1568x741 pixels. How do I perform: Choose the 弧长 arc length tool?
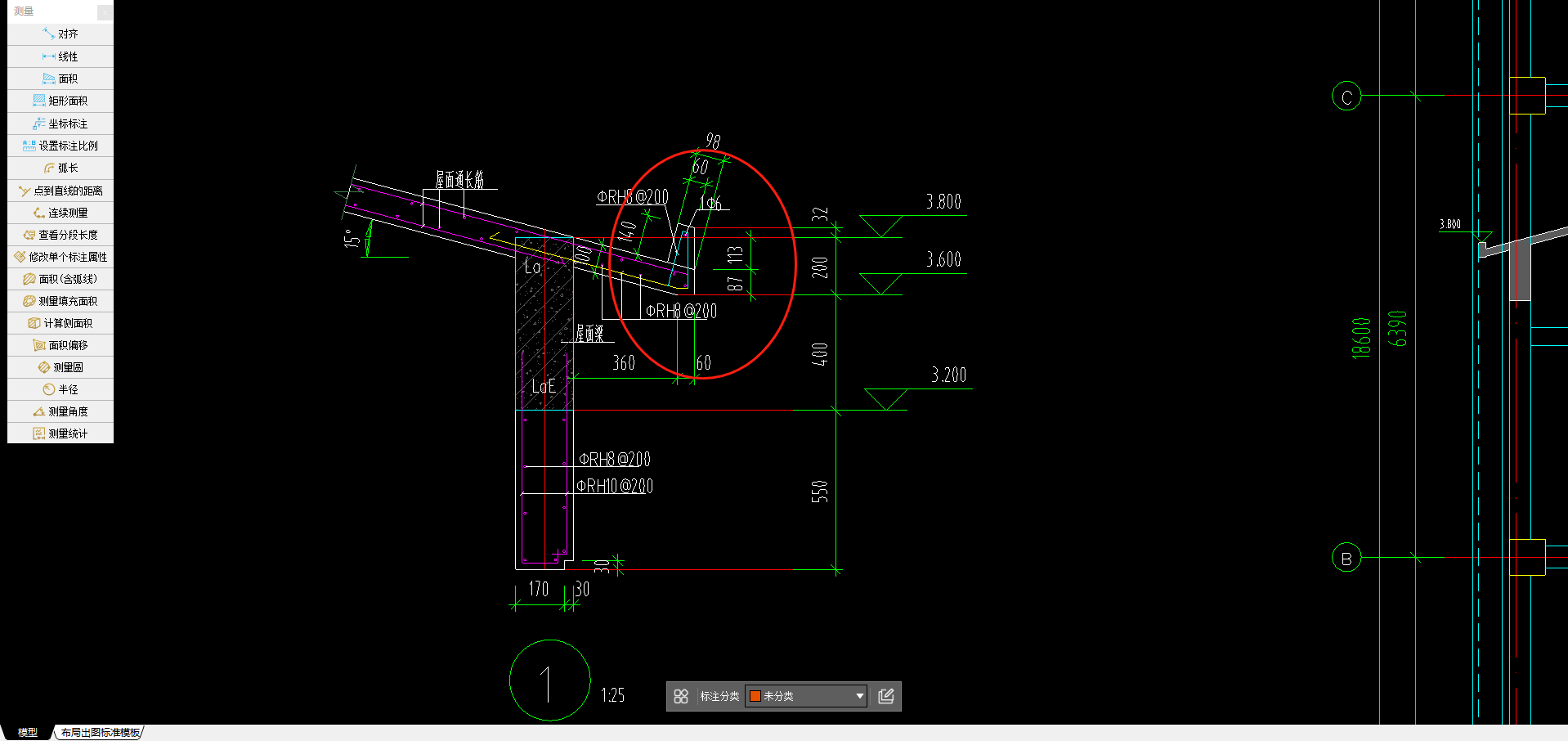pos(60,168)
